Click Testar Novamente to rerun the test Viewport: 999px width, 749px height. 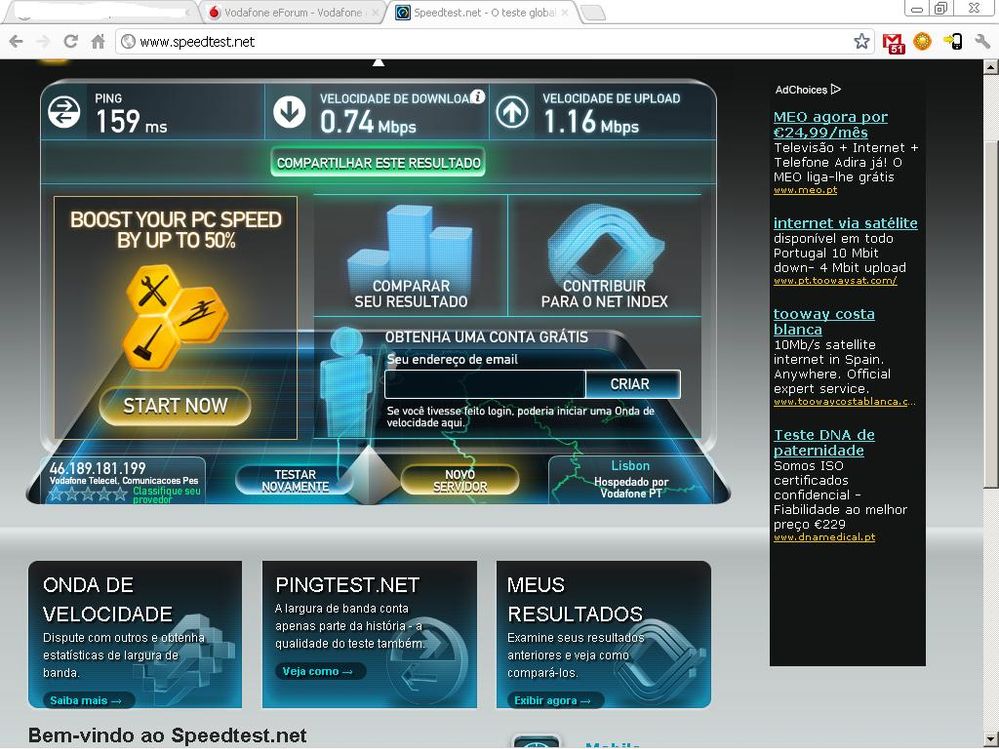point(295,481)
